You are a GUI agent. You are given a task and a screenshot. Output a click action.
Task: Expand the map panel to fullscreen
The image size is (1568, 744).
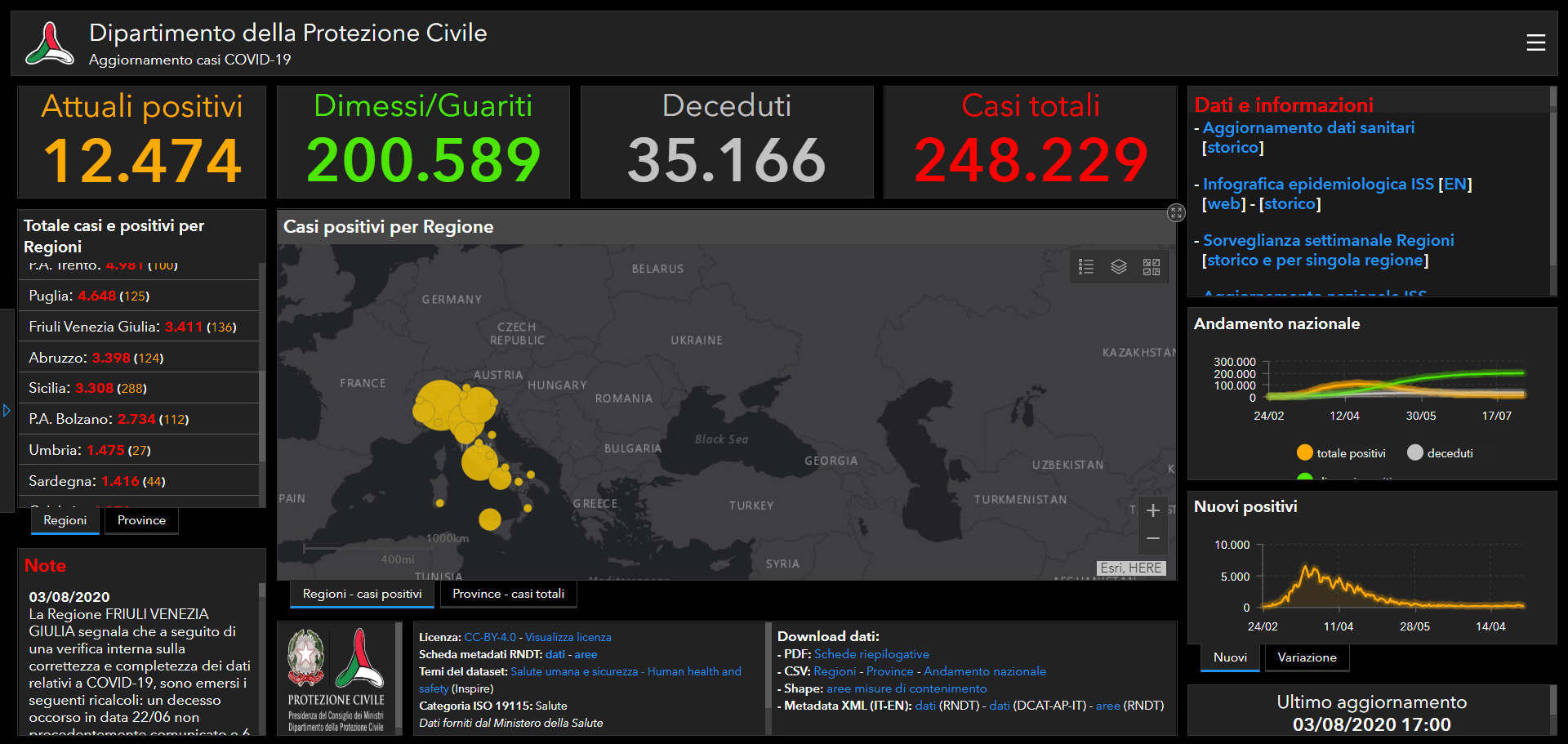1175,213
